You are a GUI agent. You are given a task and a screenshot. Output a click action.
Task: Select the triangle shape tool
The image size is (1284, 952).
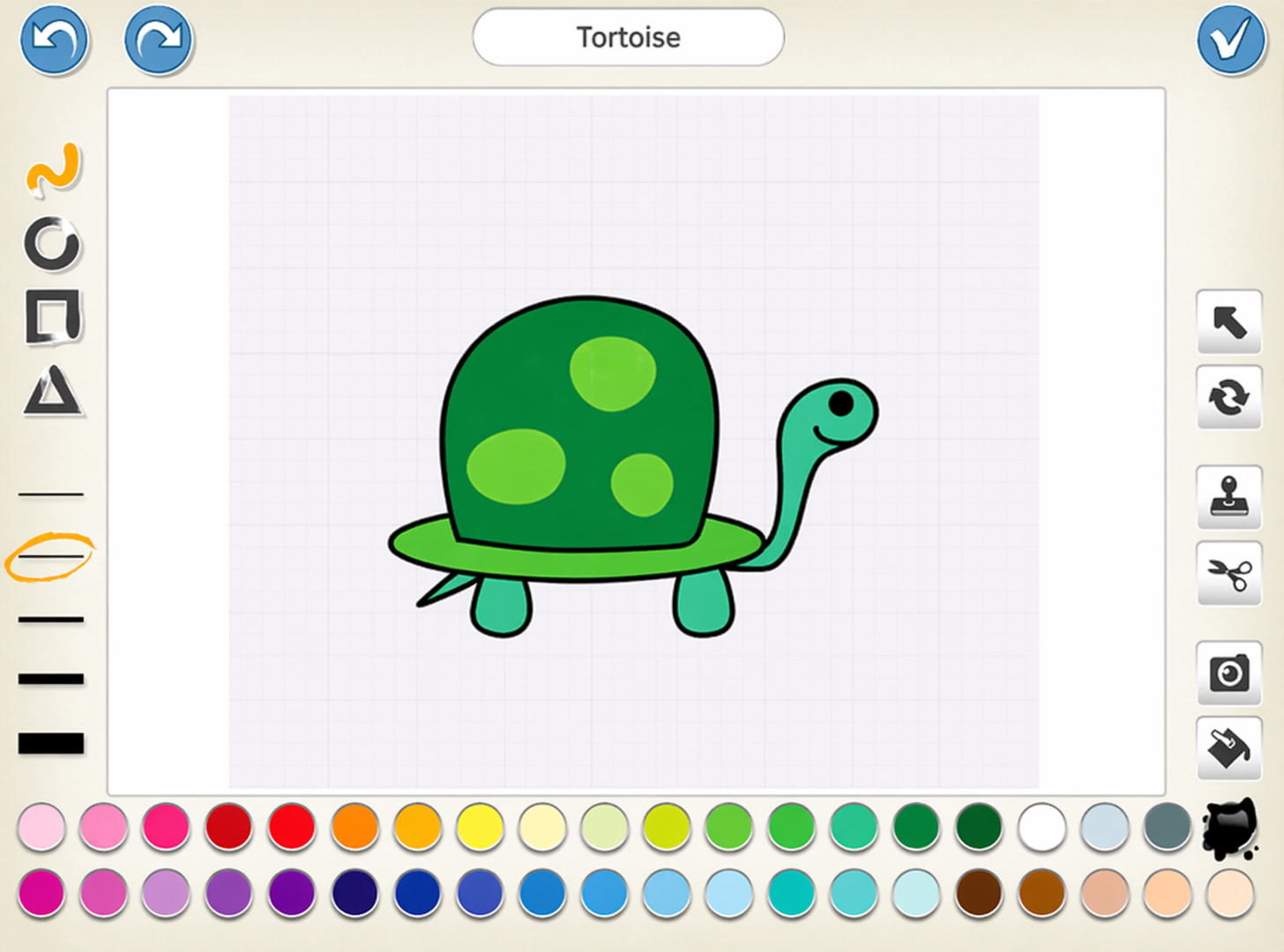[x=53, y=391]
